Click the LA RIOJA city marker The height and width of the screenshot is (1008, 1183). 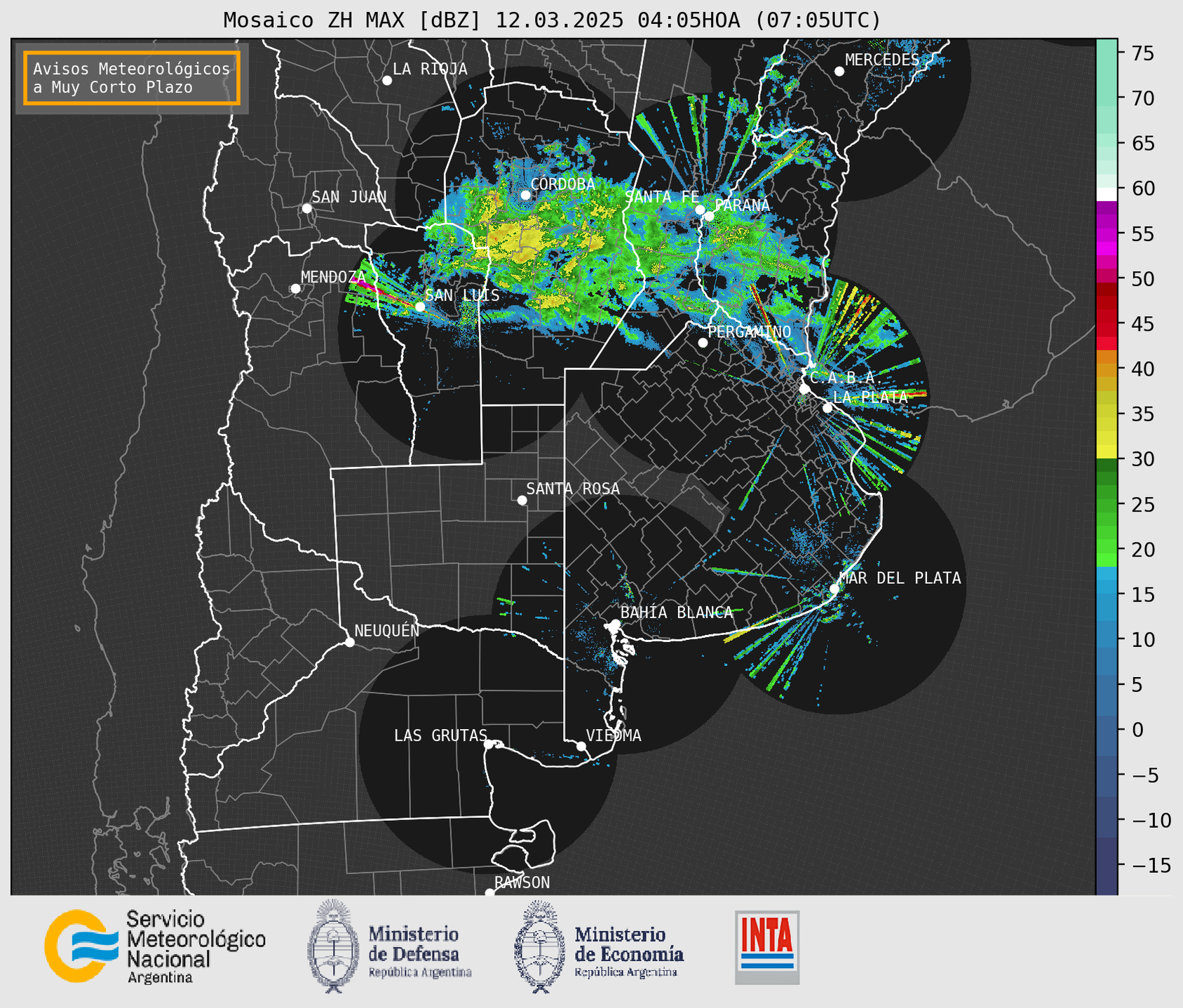pyautogui.click(x=387, y=81)
